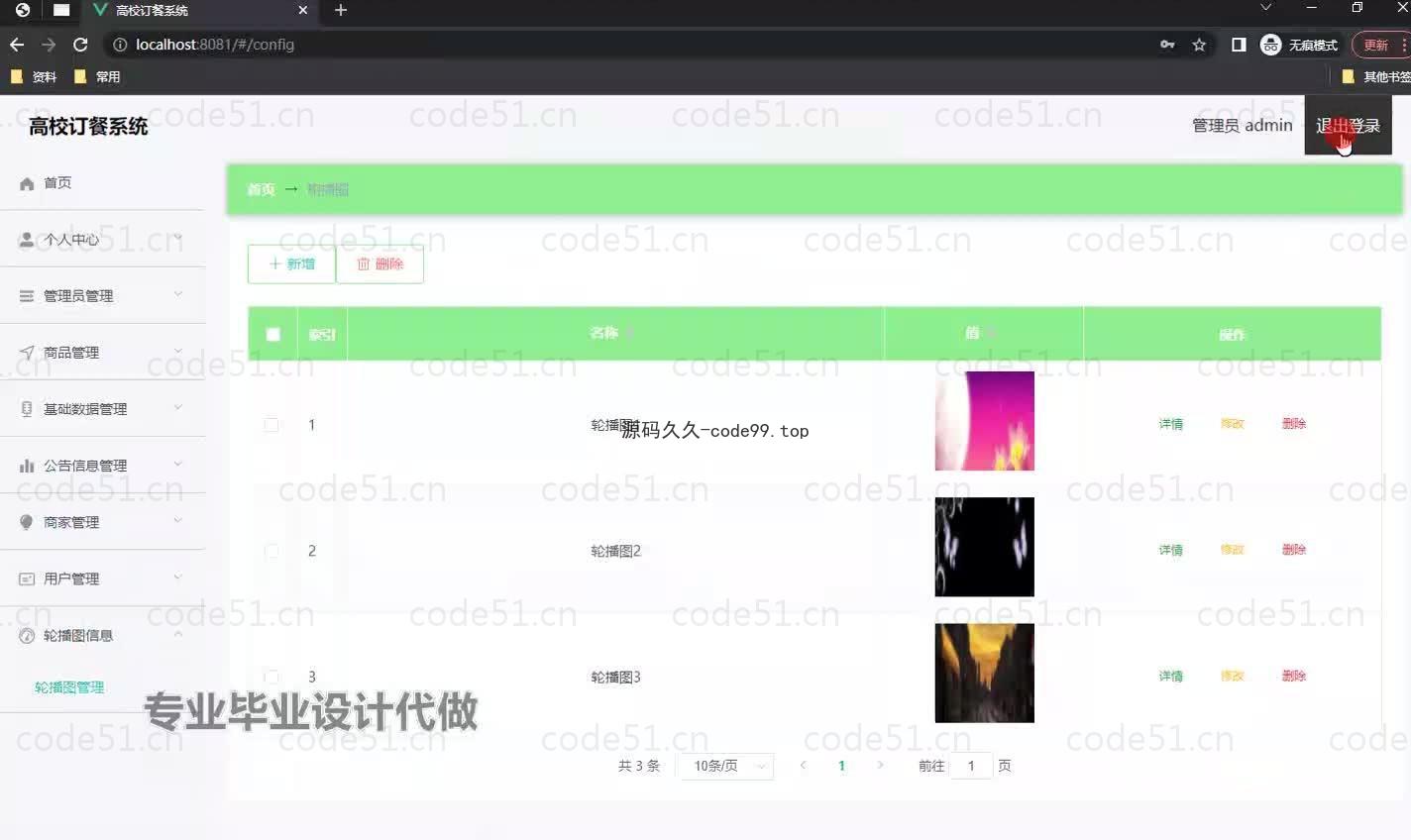Viewport: 1411px width, 840px height.
Task: Expand the 公告信息管理 menu chevron
Action: coord(178,464)
